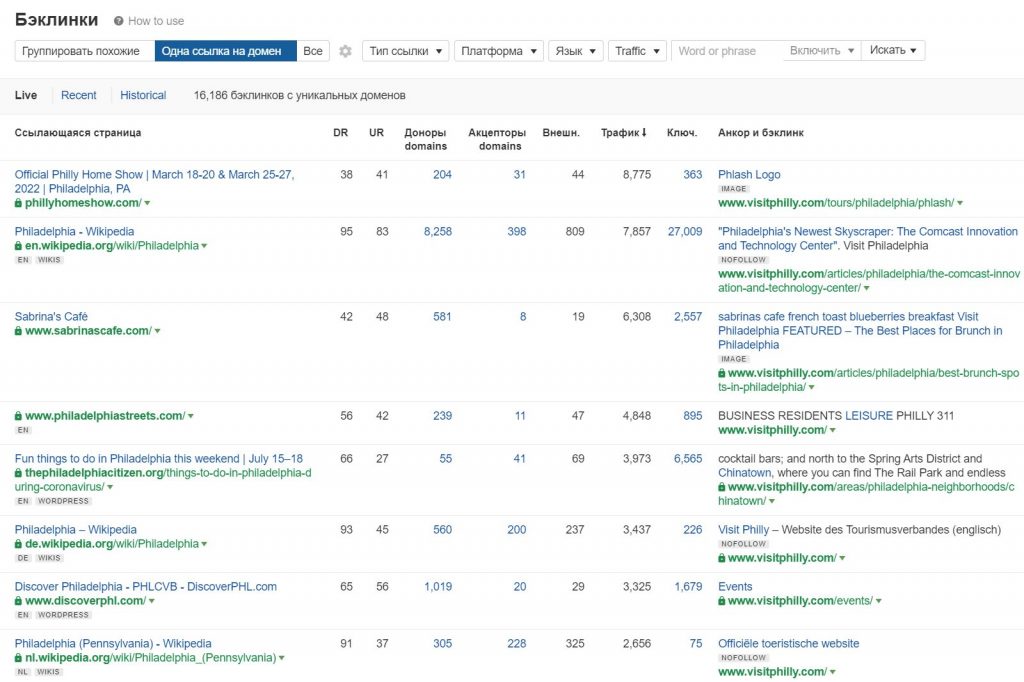This screenshot has height=682, width=1024.
Task: Expand the en.wikipedia.org URL menu arrow
Action: [204, 246]
